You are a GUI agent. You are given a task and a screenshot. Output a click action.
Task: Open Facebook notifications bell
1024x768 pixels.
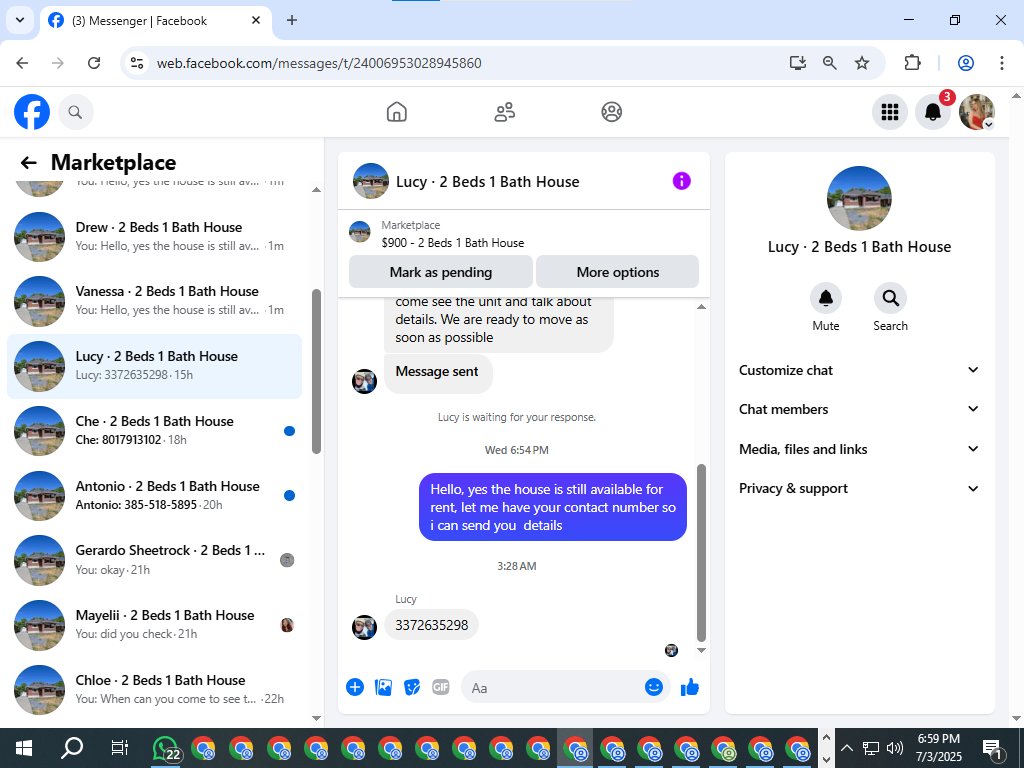[x=933, y=112]
